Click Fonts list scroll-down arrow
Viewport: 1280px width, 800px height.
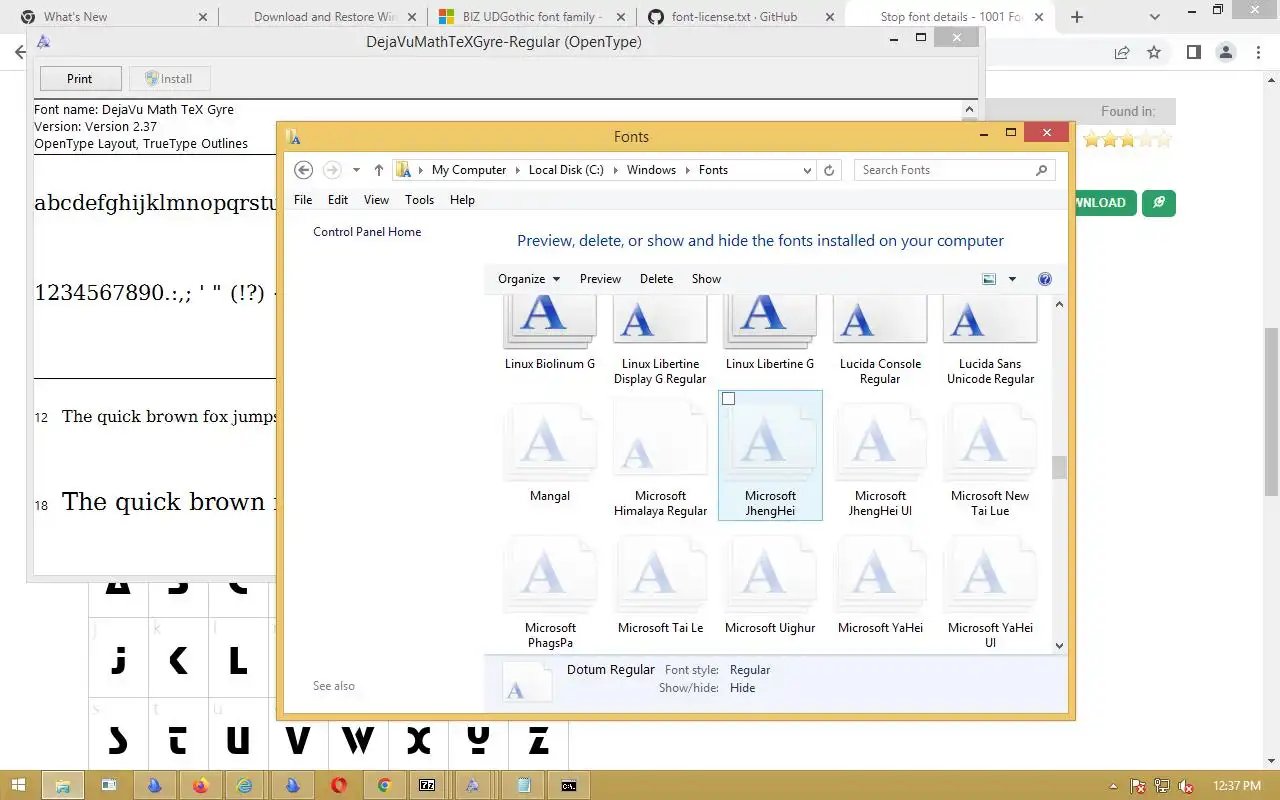coord(1059,646)
